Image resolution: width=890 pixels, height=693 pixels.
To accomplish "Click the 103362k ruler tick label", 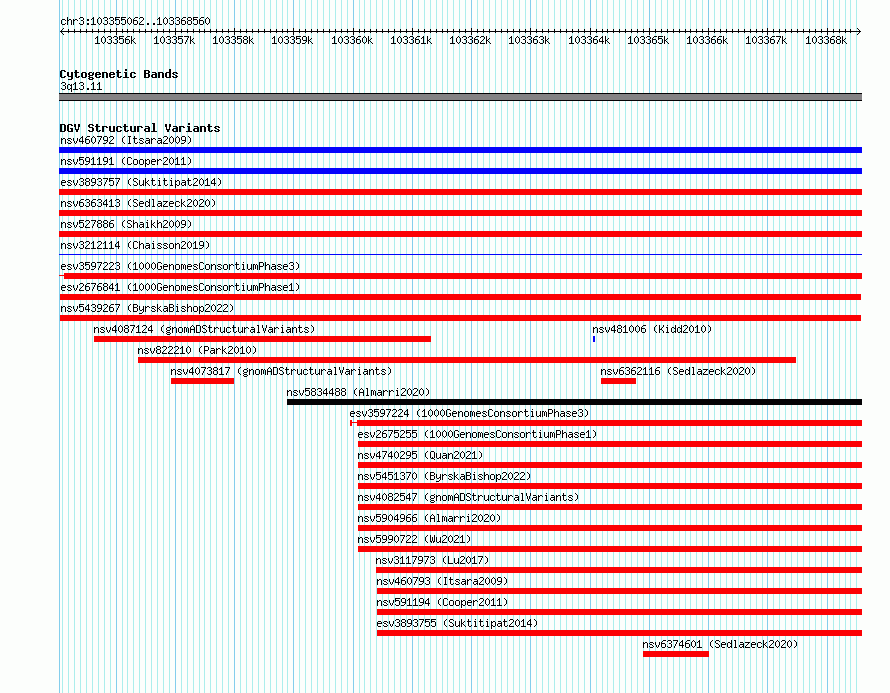I will (470, 40).
